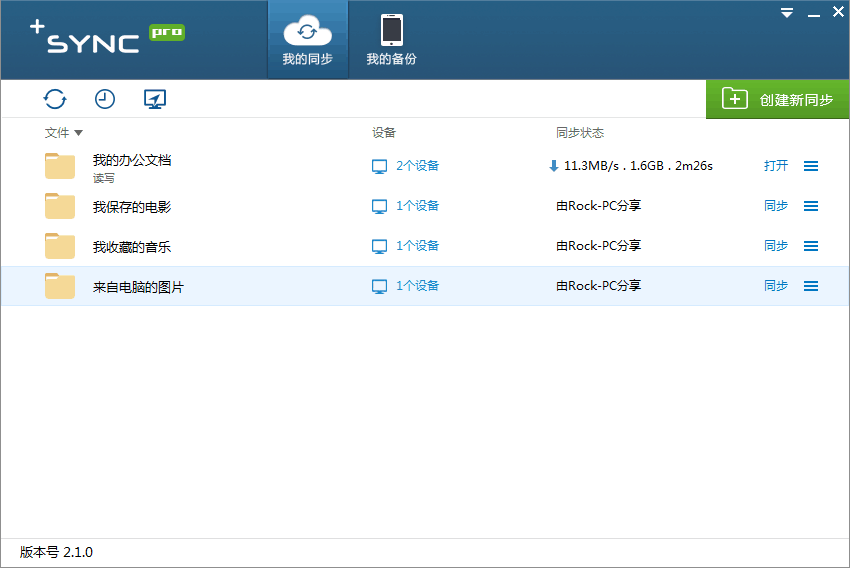850x568 pixels.
Task: Click 创建新同步 button
Action: (x=778, y=99)
